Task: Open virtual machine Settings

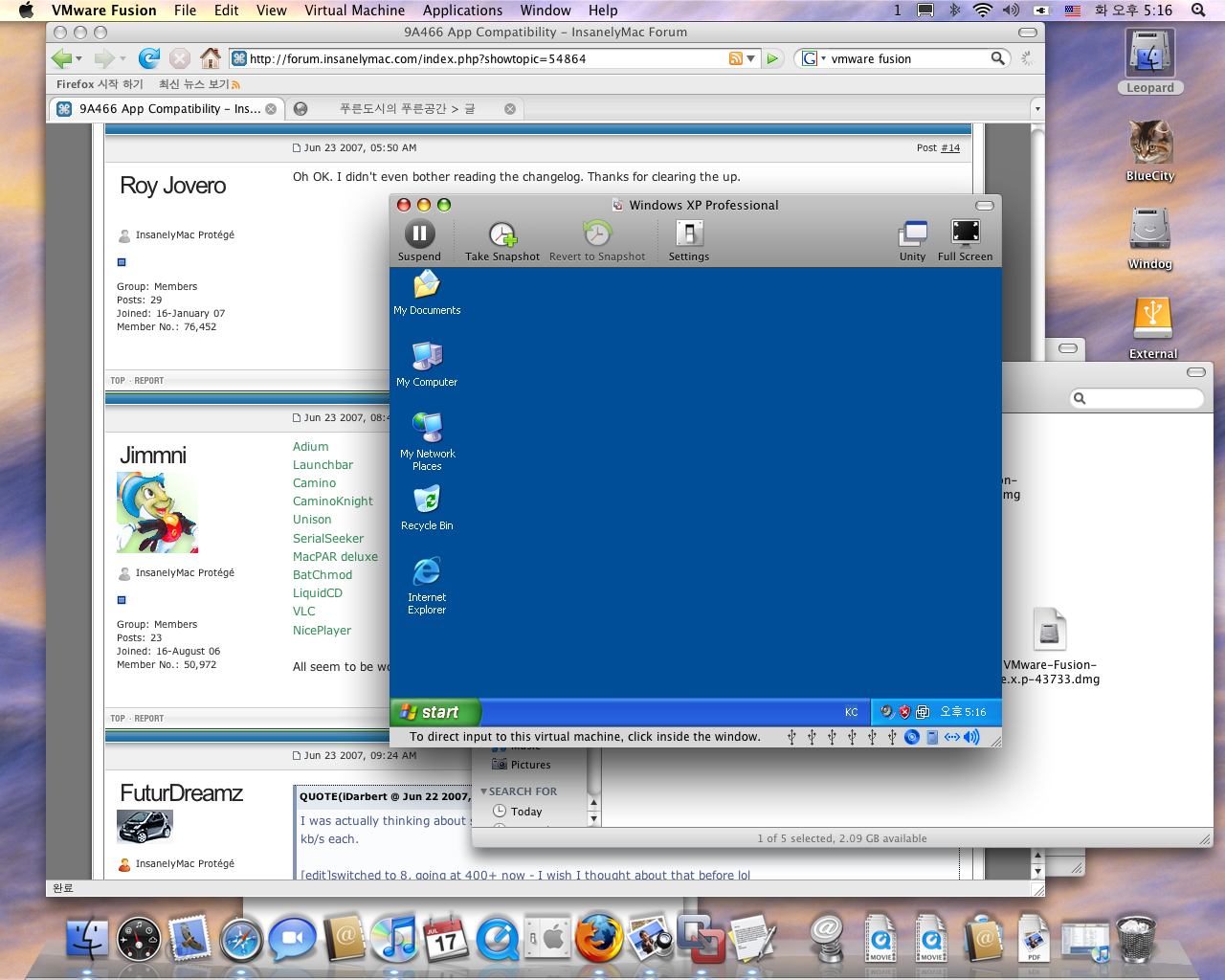Action: (689, 240)
